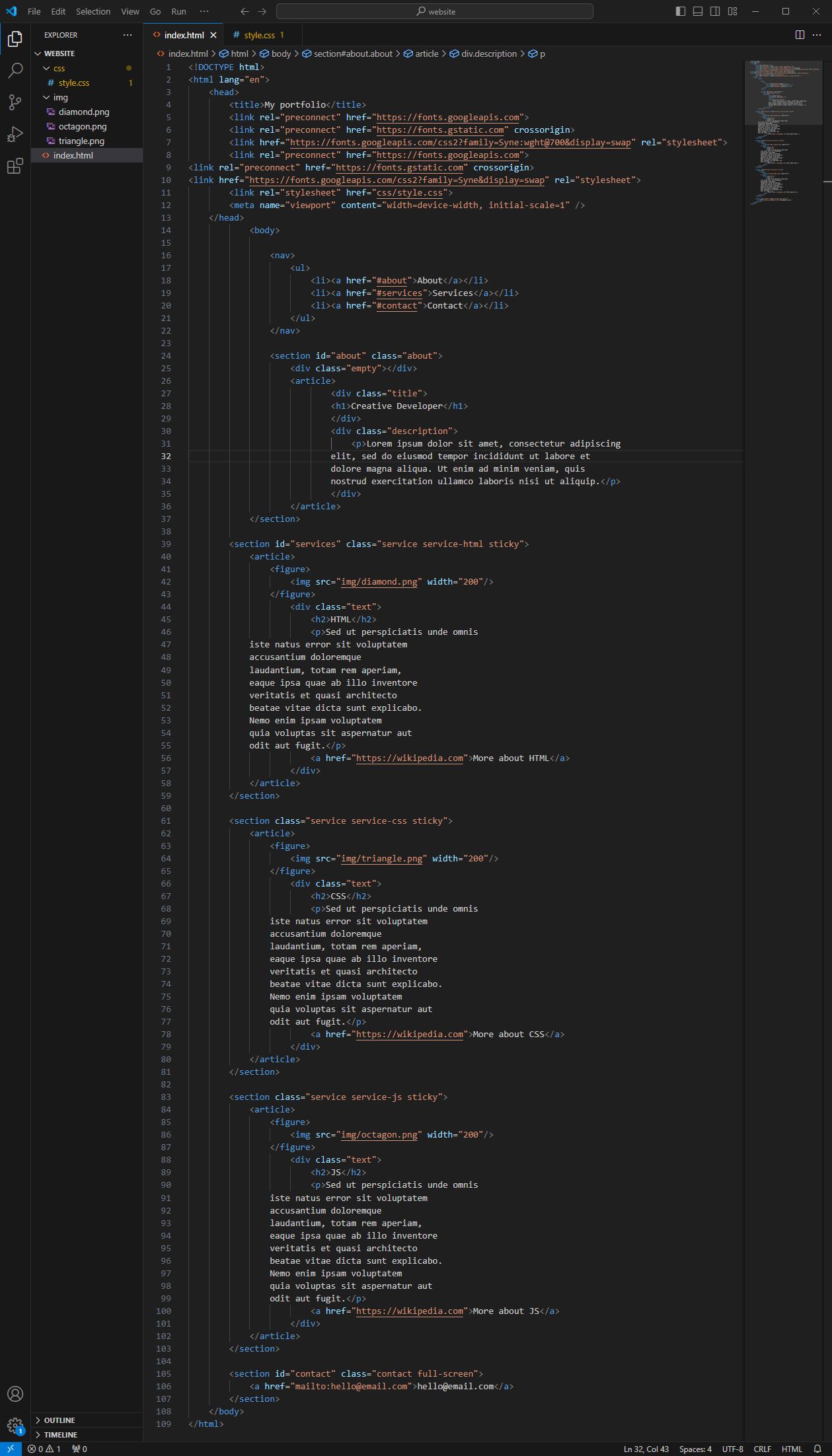
Task: Split the editor to the right
Action: 800,35
